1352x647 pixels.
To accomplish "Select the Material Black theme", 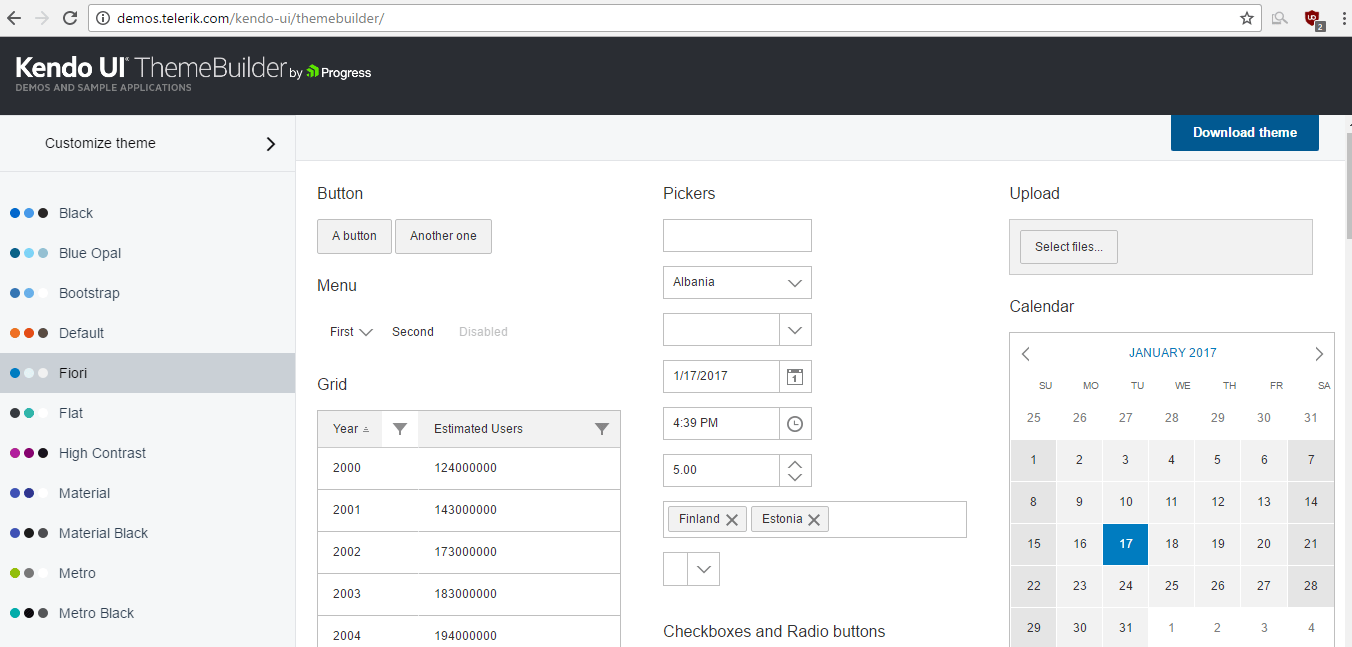I will click(x=147, y=533).
